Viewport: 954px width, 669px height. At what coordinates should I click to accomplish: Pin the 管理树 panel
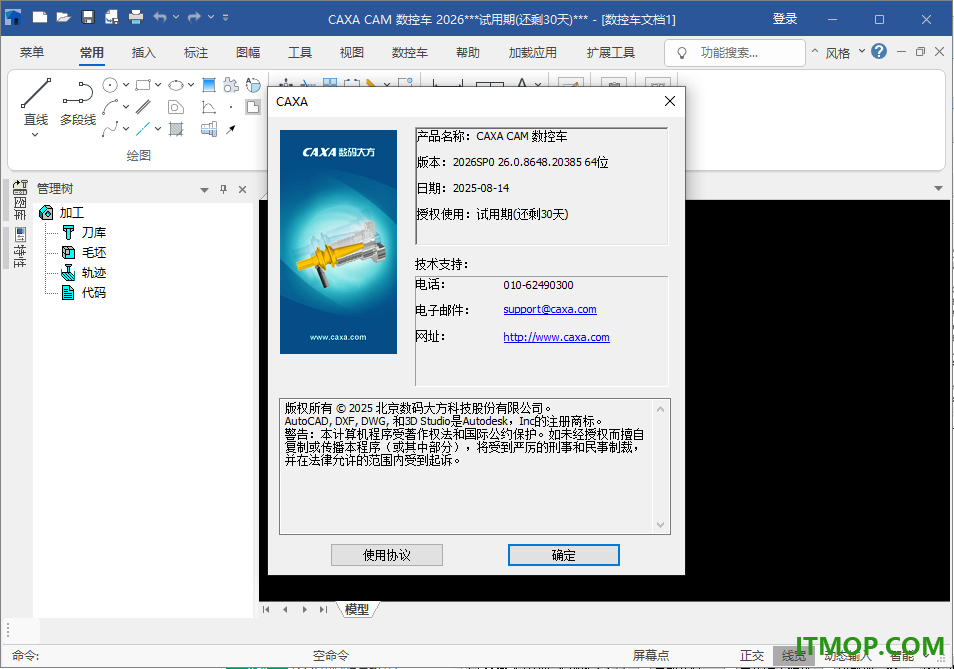[x=223, y=189]
